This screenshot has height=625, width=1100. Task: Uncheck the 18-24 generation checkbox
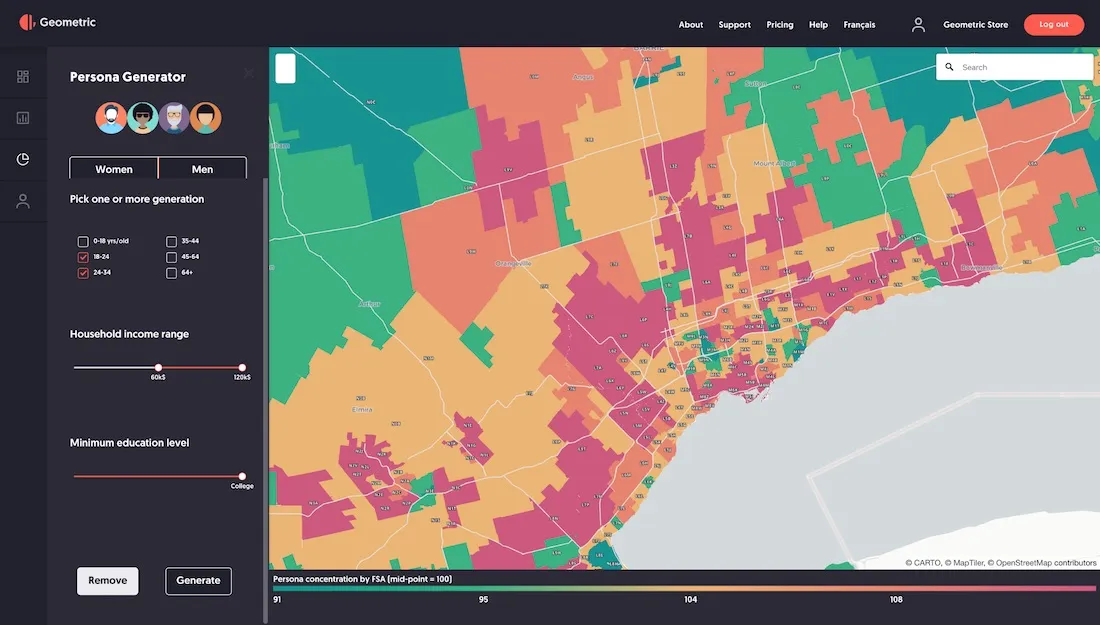83,257
